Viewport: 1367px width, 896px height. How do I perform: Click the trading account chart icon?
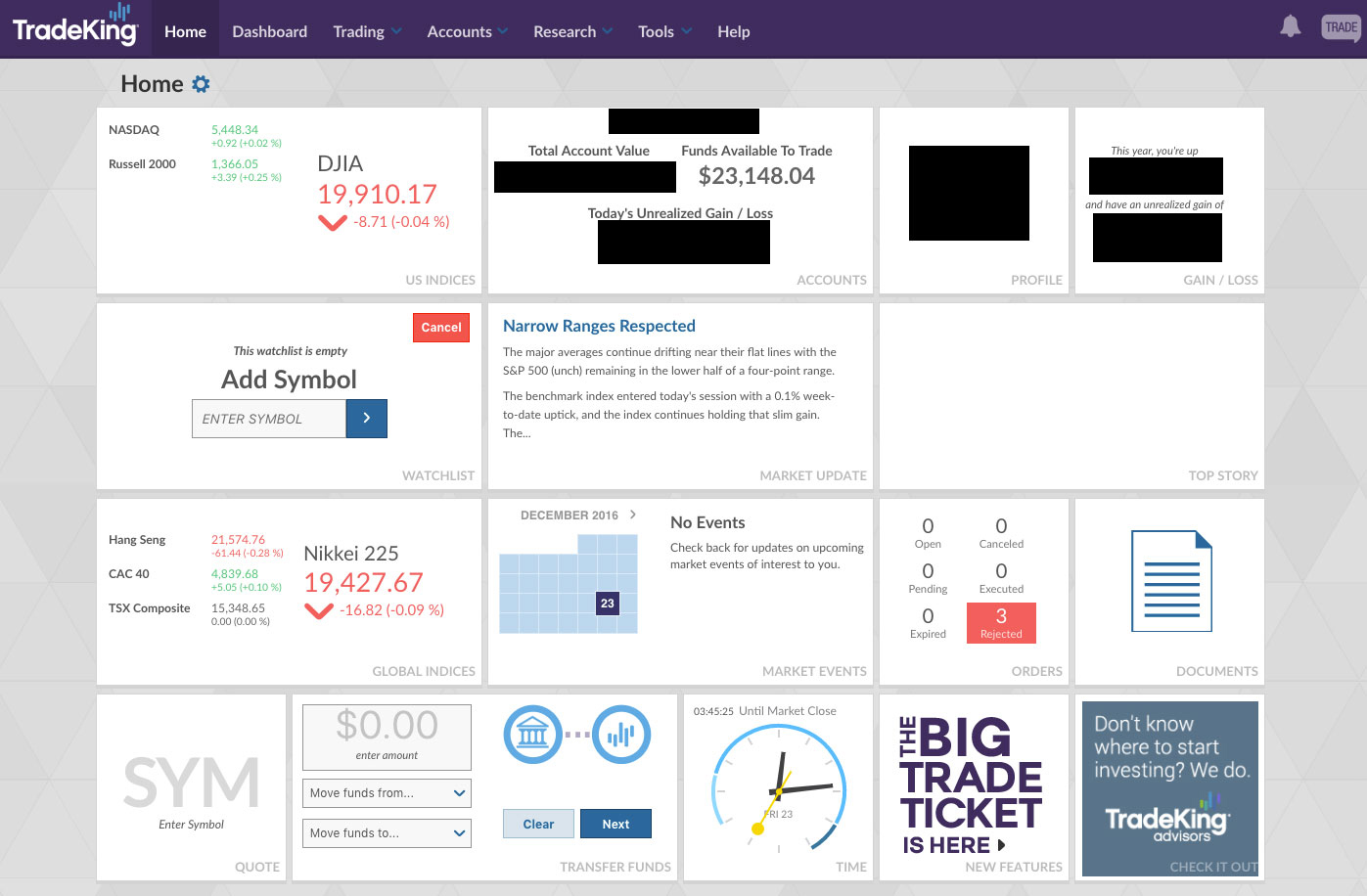pyautogui.click(x=621, y=734)
